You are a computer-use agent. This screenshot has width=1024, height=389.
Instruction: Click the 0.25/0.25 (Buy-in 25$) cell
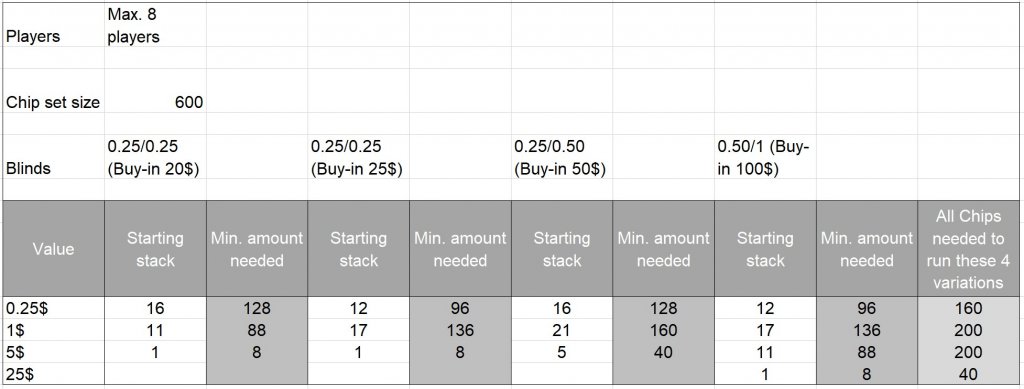pos(359,157)
